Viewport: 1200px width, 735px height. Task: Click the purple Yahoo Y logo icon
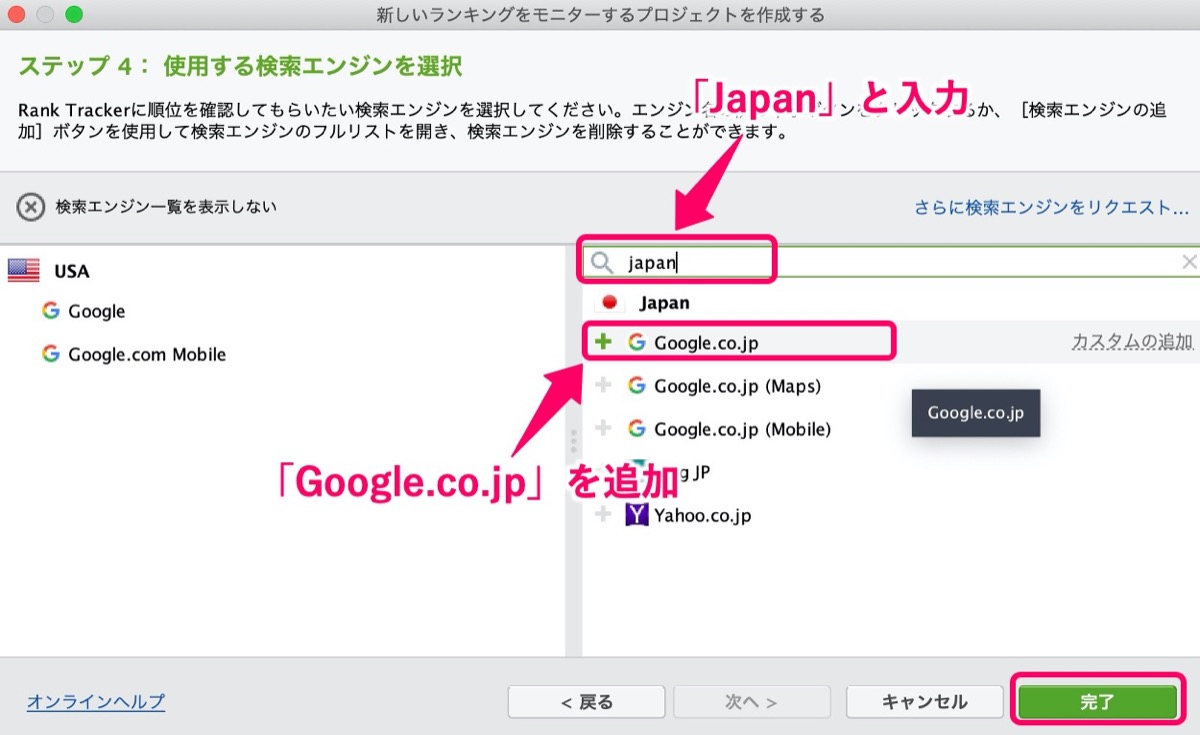tap(636, 515)
